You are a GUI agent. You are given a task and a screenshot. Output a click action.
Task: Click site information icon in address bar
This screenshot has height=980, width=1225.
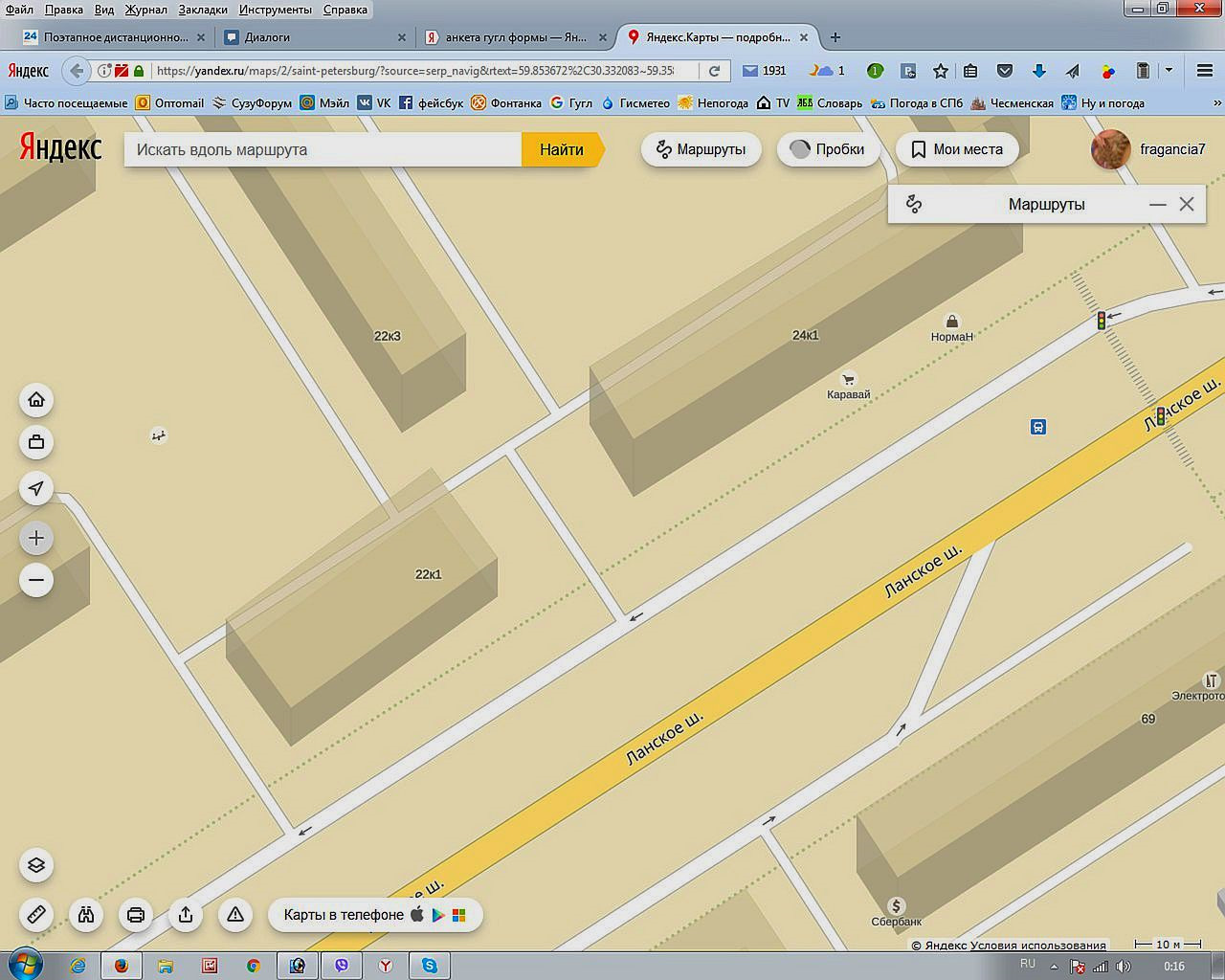coord(105,71)
